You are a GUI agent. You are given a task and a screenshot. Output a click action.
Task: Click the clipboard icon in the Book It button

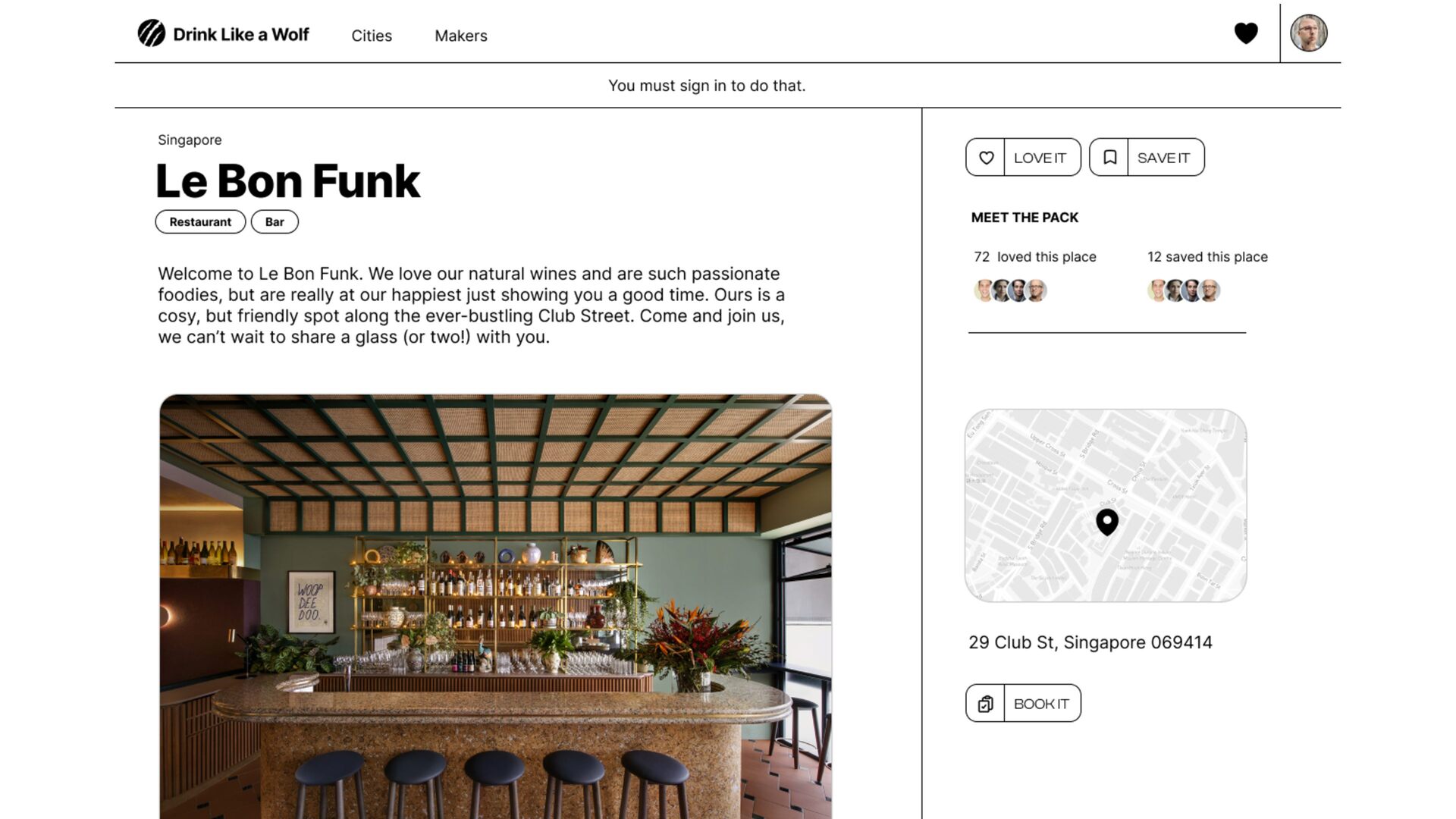(x=985, y=704)
